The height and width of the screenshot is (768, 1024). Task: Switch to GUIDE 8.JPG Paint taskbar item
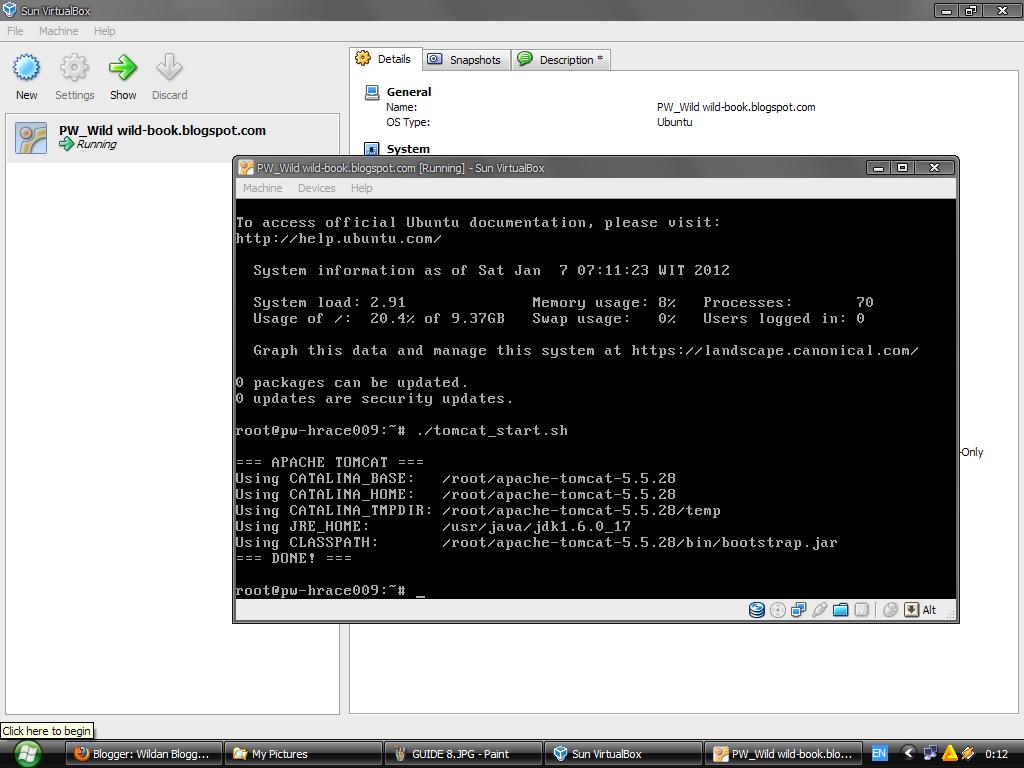click(x=464, y=754)
